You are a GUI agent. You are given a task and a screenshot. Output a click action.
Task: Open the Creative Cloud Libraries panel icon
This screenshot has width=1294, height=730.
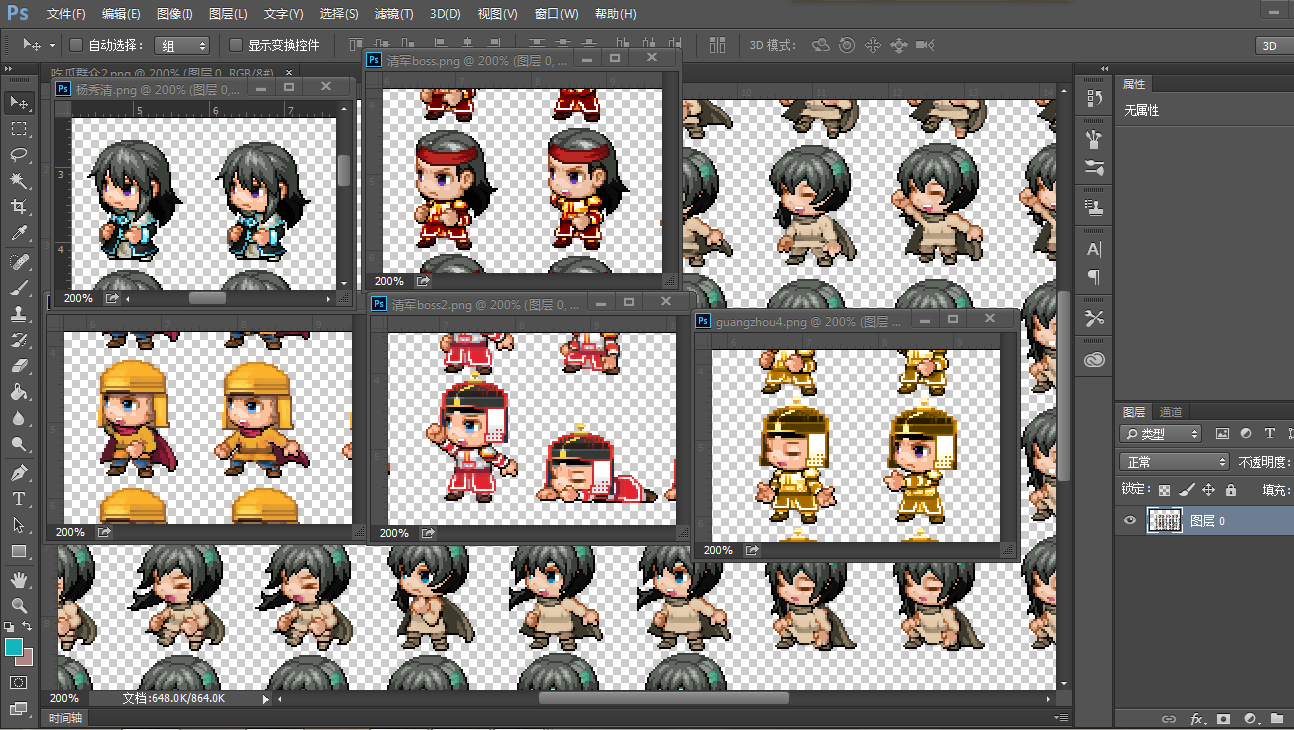1094,360
